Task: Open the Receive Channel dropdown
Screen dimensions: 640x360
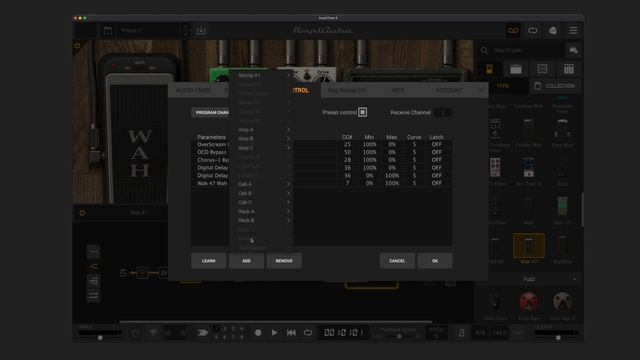Action: [x=443, y=112]
